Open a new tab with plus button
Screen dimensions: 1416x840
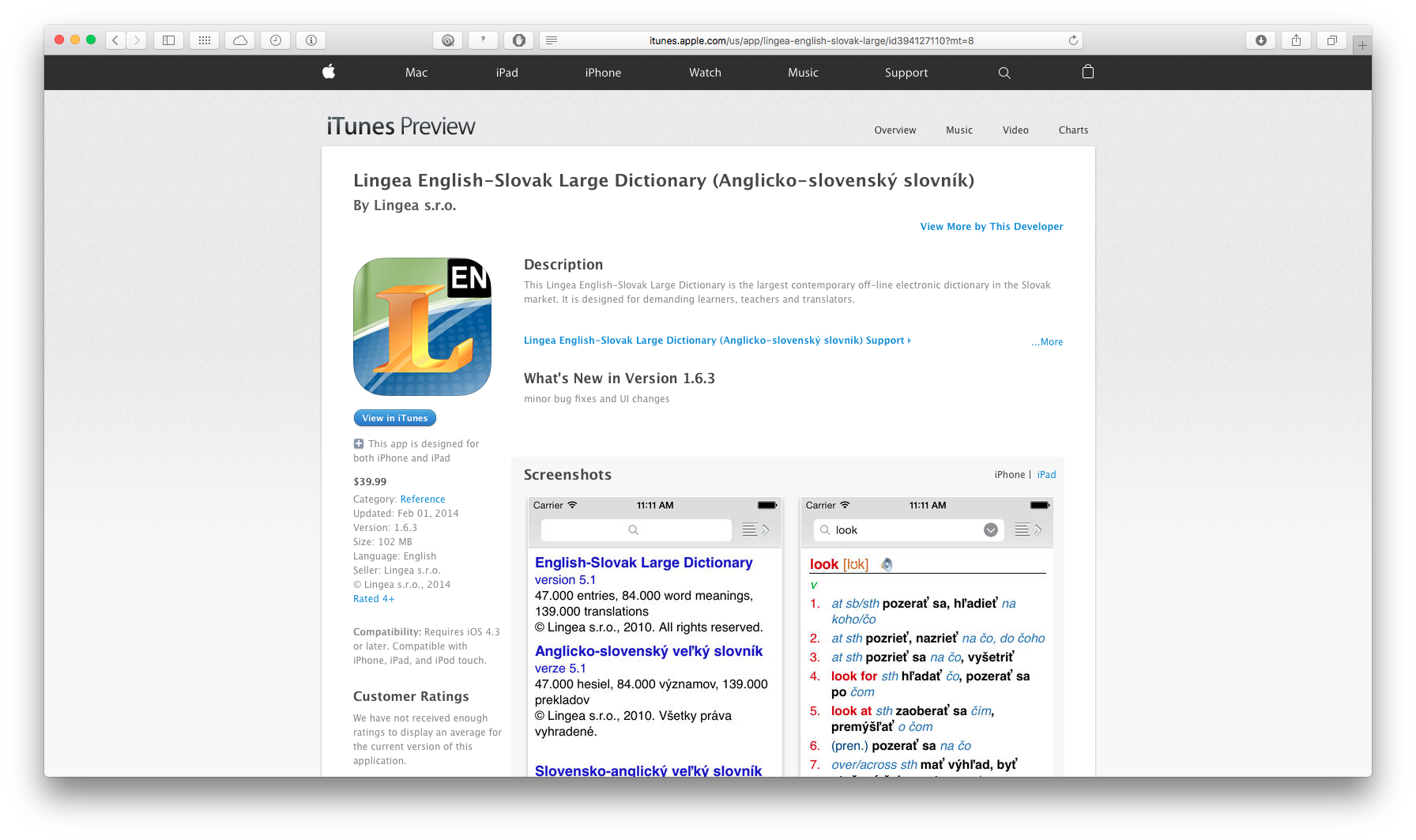(x=1362, y=46)
